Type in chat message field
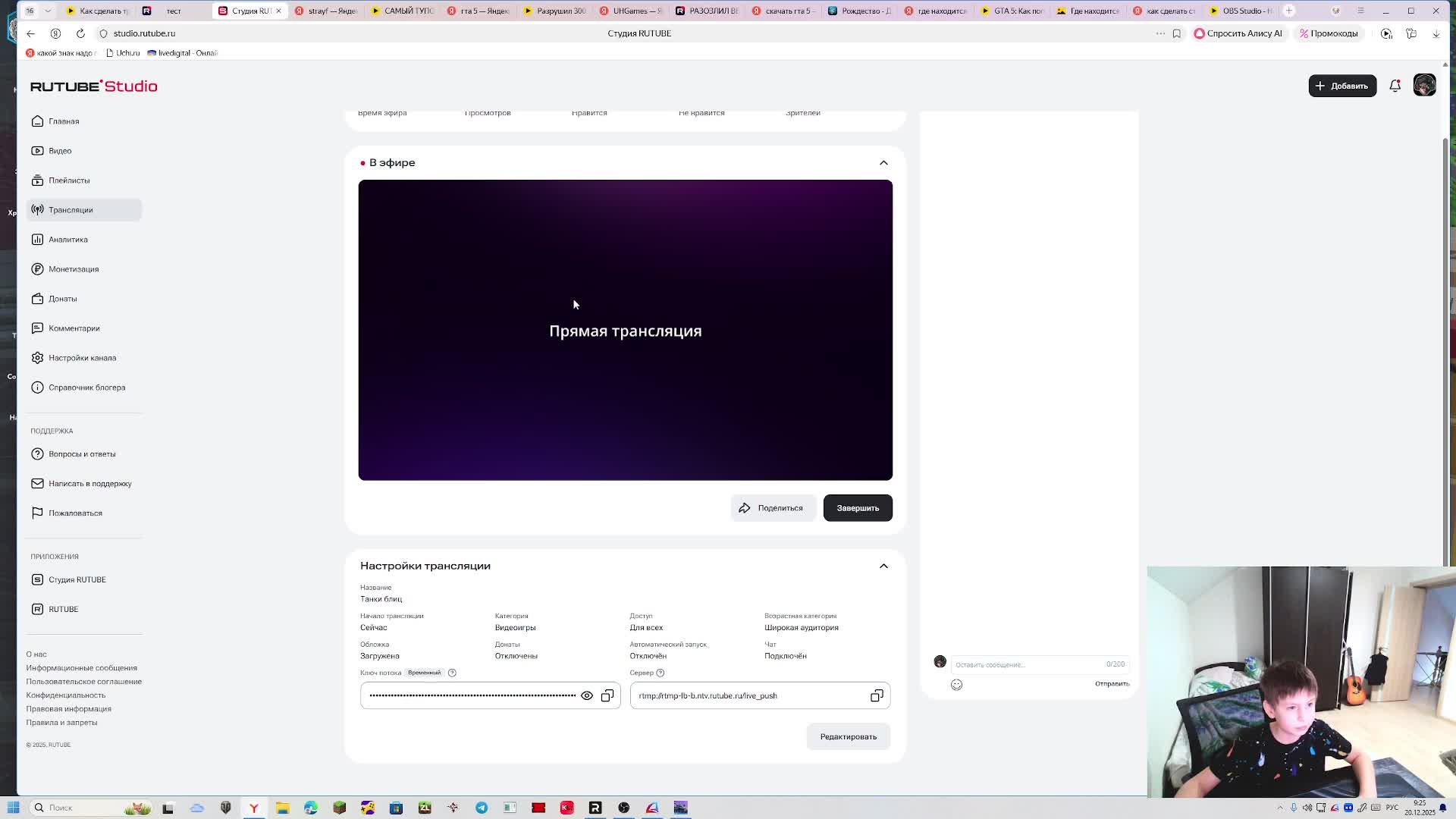 click(x=1024, y=664)
